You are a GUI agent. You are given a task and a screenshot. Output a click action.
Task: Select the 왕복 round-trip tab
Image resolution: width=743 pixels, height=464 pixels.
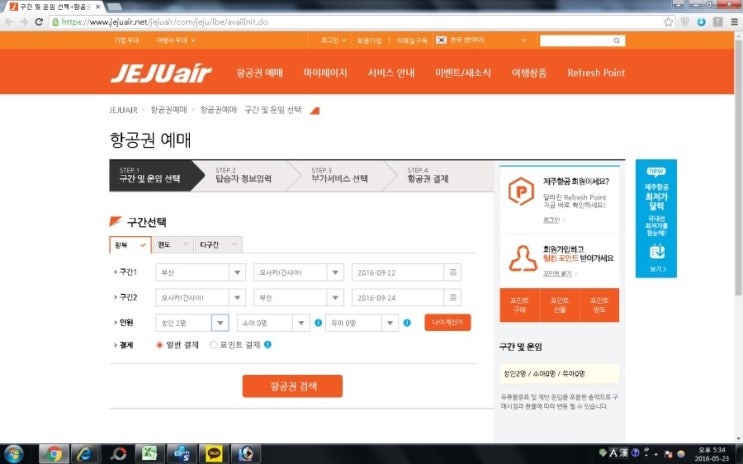click(130, 245)
